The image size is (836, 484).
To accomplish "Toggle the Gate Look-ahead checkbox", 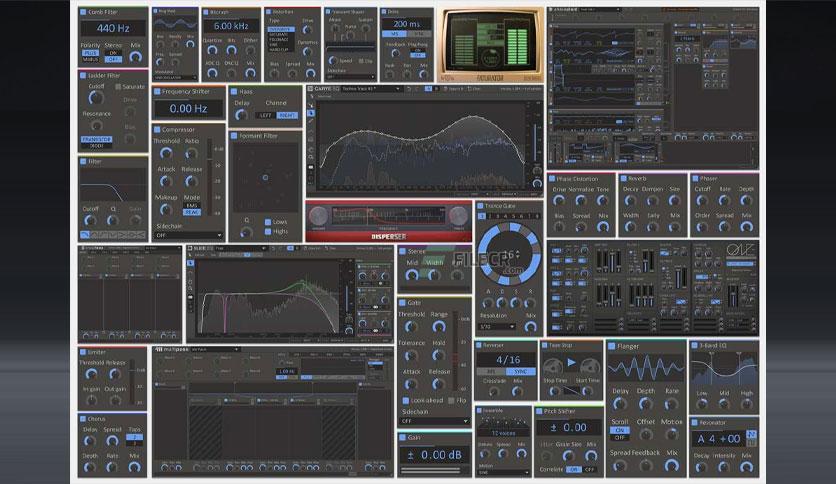I will [x=405, y=397].
